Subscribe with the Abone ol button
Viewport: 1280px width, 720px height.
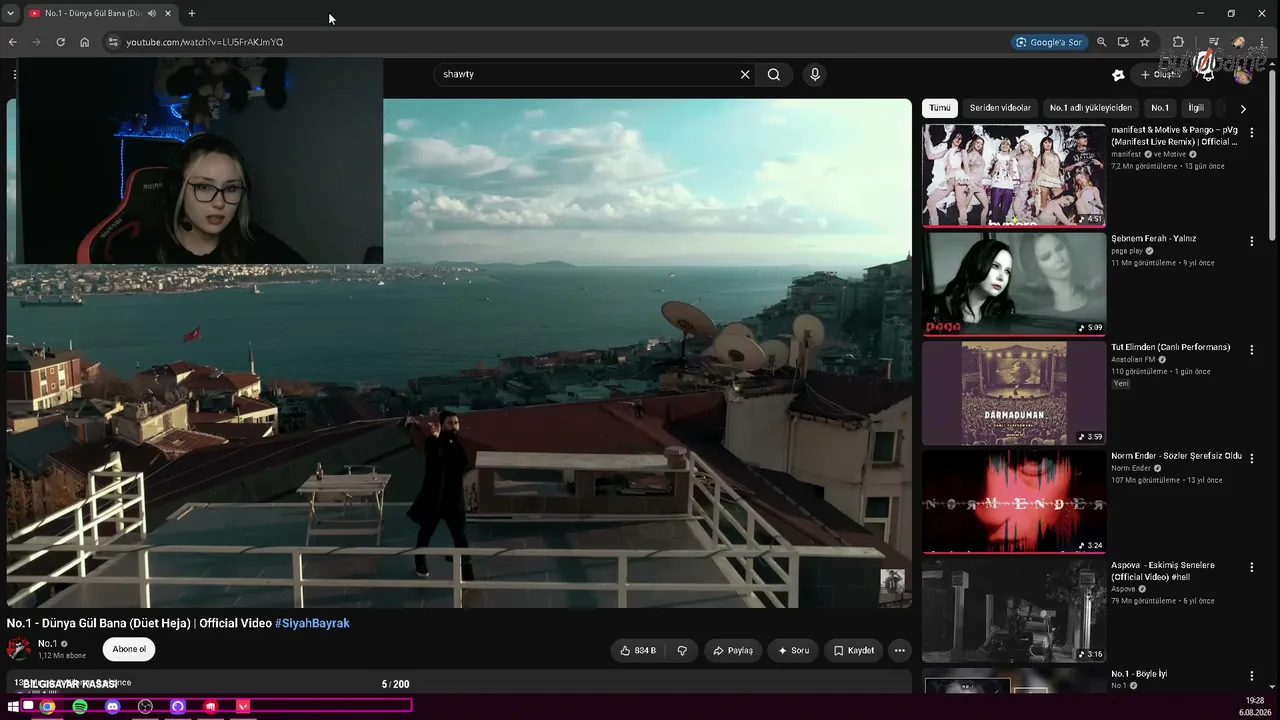coord(129,649)
